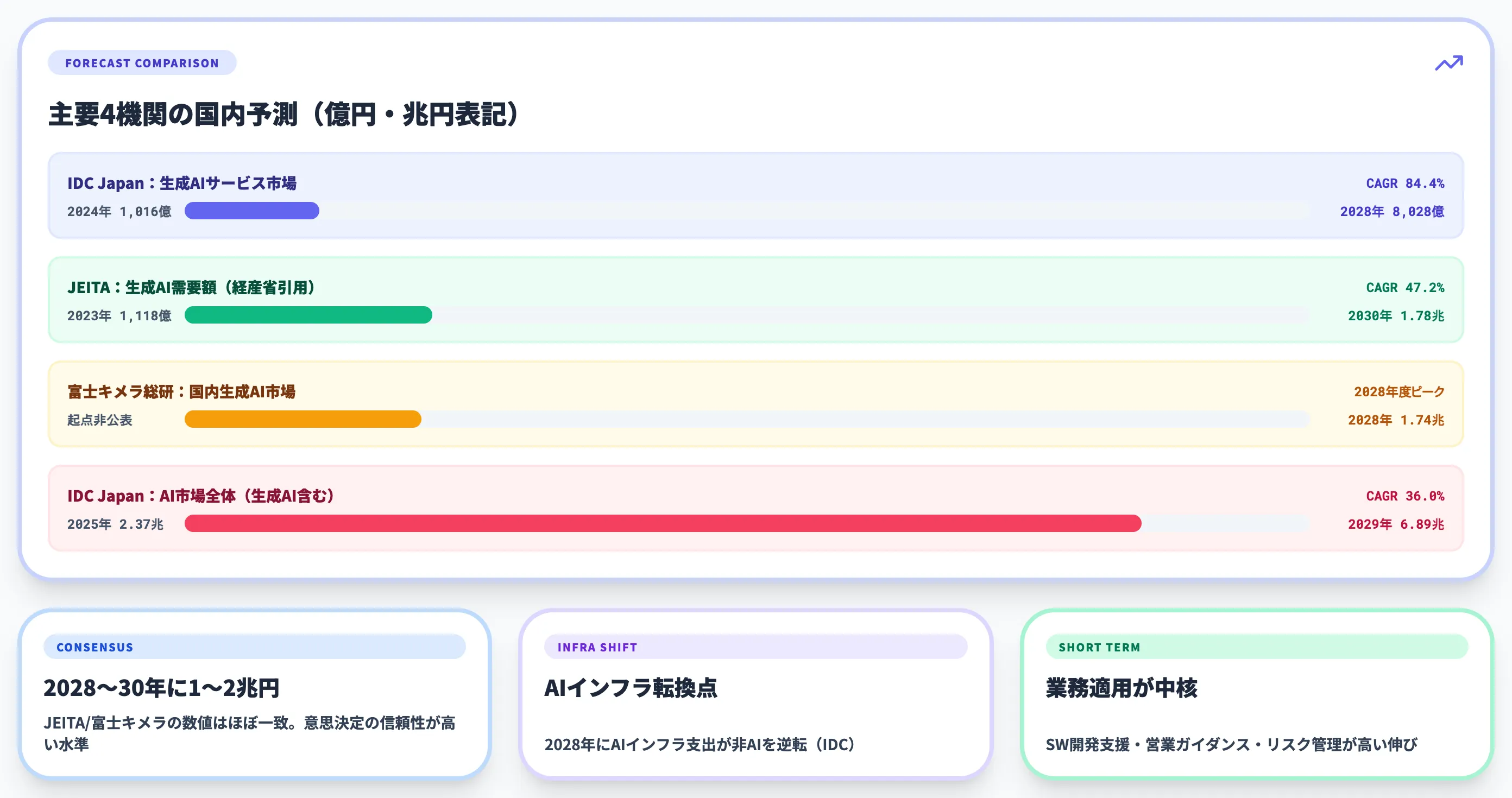Click the CAGR 36.0% label
Image resolution: width=1512 pixels, height=798 pixels.
pos(1405,496)
